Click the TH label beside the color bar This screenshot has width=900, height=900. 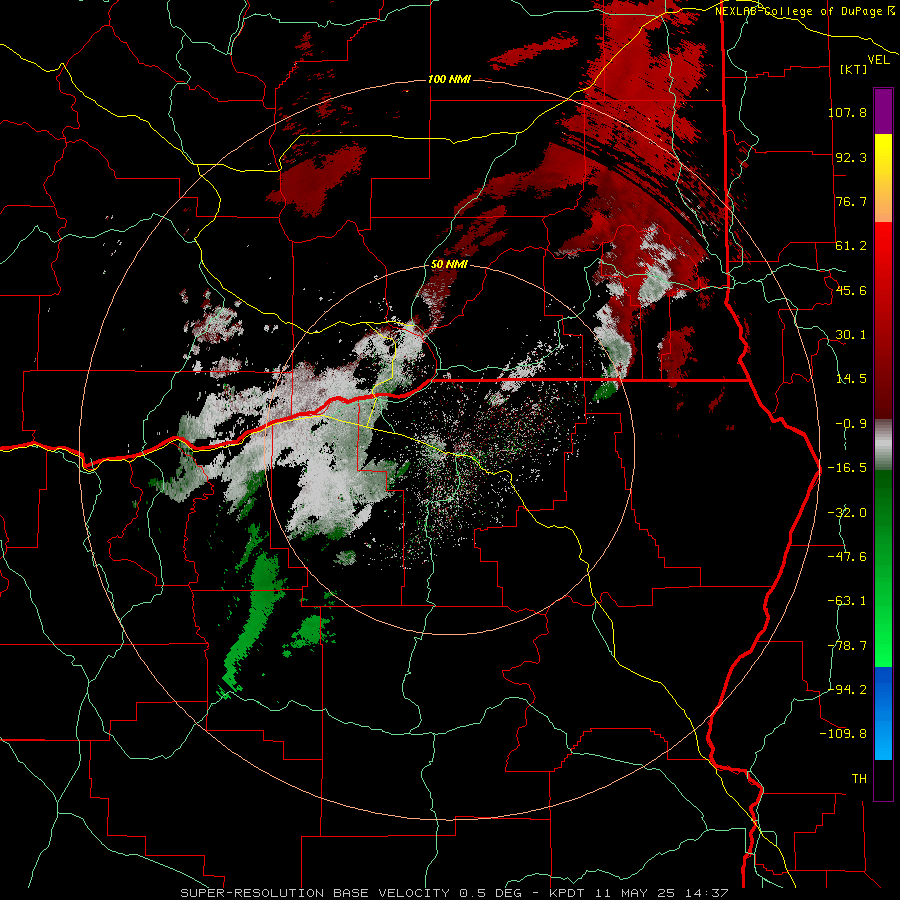(x=859, y=778)
